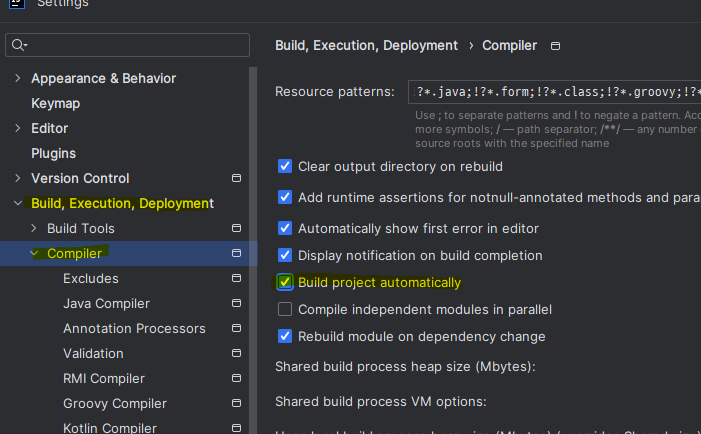The height and width of the screenshot is (434, 701).
Task: Click project-level icon next to Excludes
Action: pos(237,279)
